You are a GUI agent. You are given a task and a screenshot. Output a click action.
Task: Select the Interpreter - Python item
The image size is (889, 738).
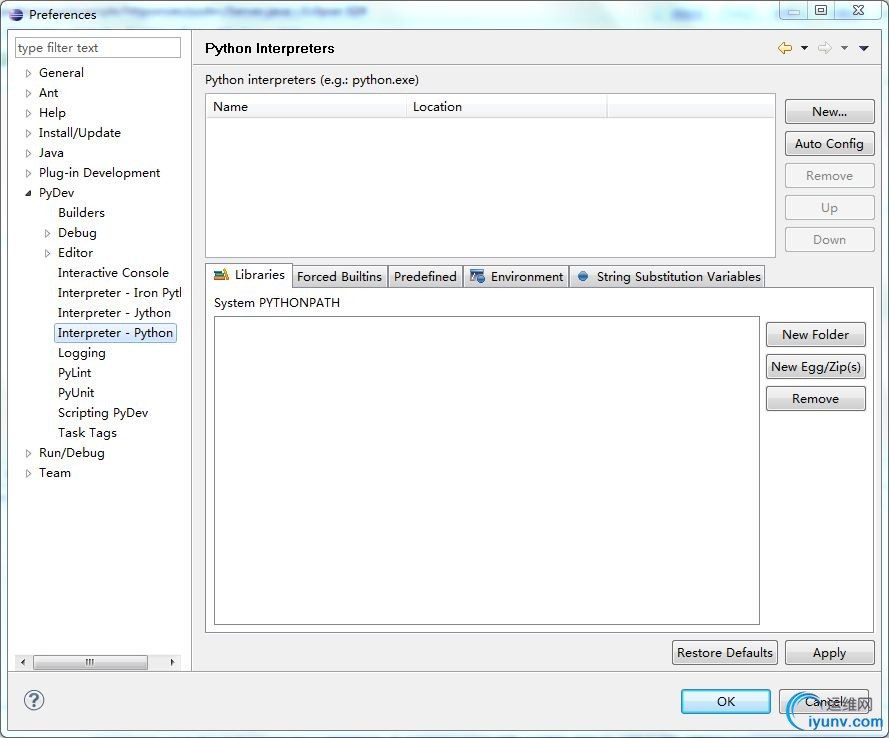pyautogui.click(x=115, y=333)
